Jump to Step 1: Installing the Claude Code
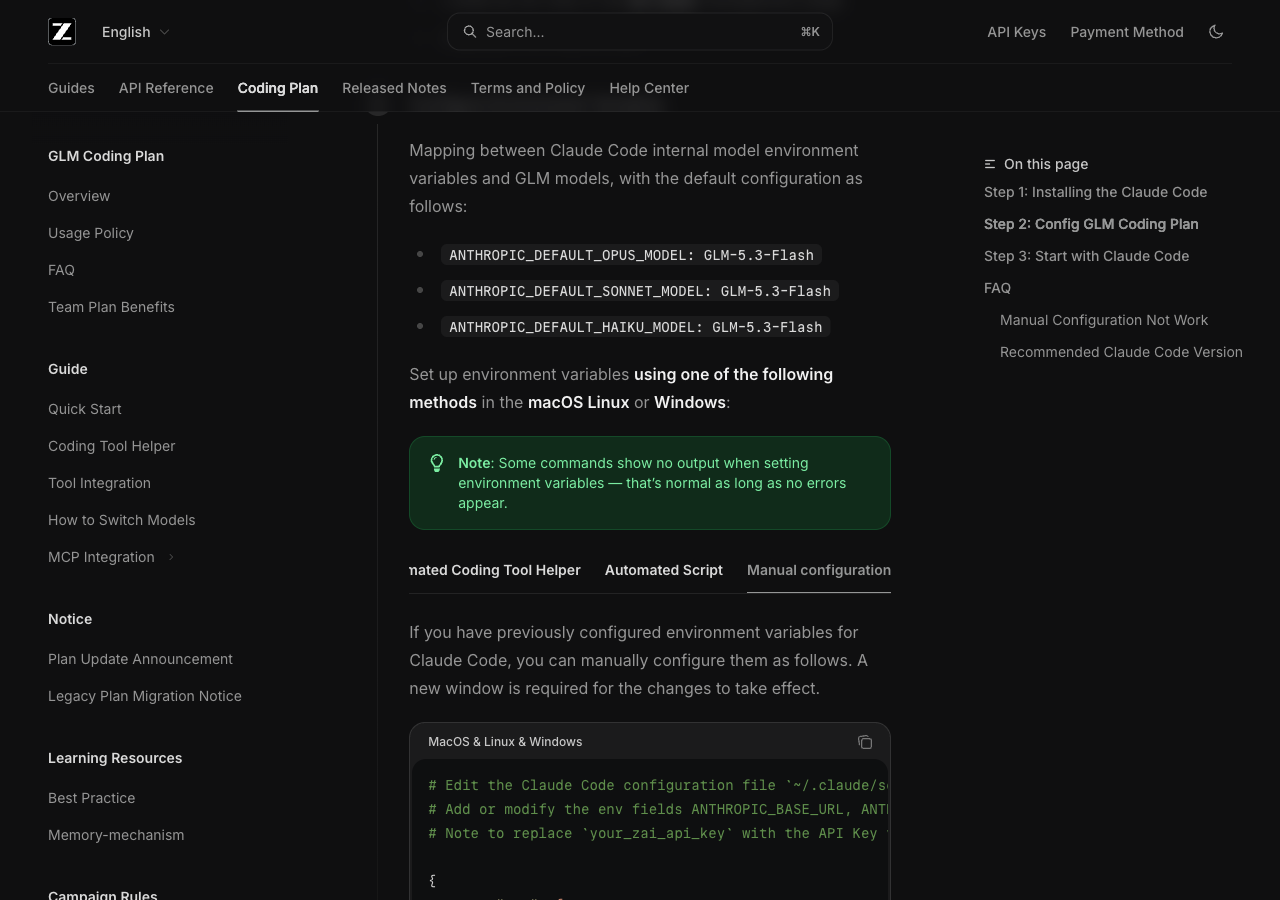Image resolution: width=1280 pixels, height=900 pixels. point(1096,192)
